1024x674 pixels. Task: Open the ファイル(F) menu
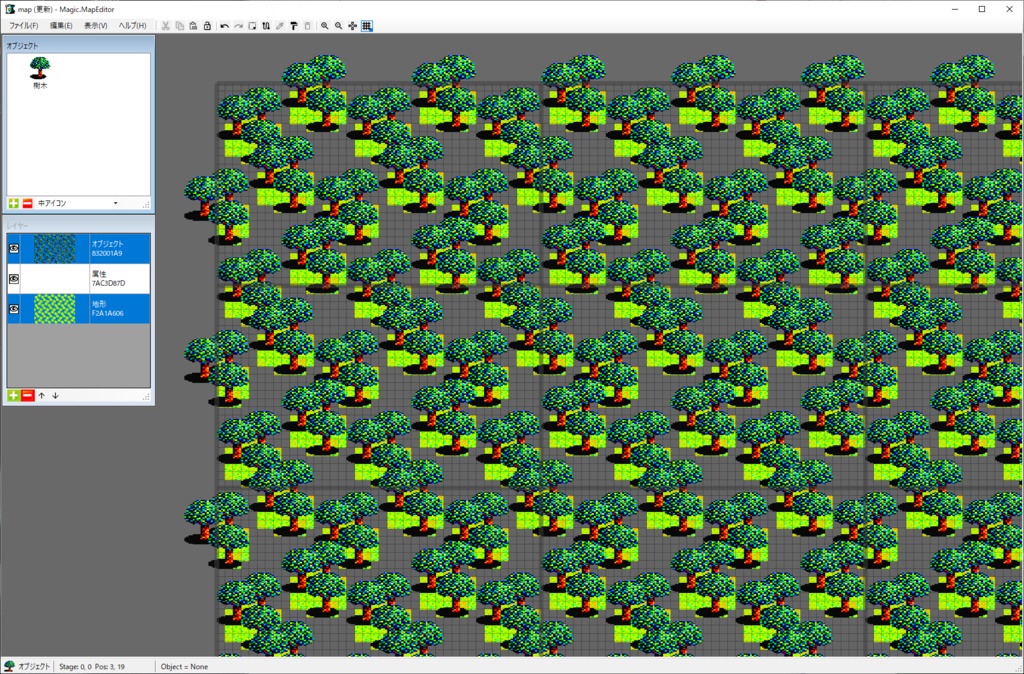pyautogui.click(x=24, y=25)
